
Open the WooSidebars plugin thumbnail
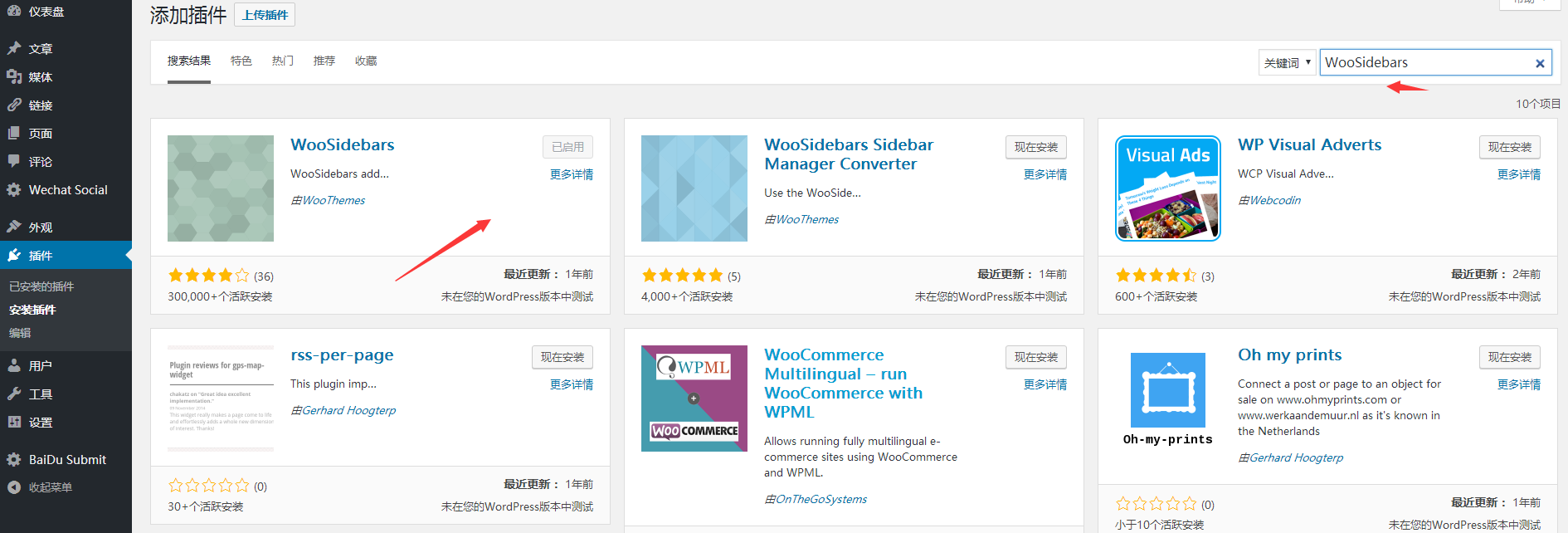tap(221, 188)
